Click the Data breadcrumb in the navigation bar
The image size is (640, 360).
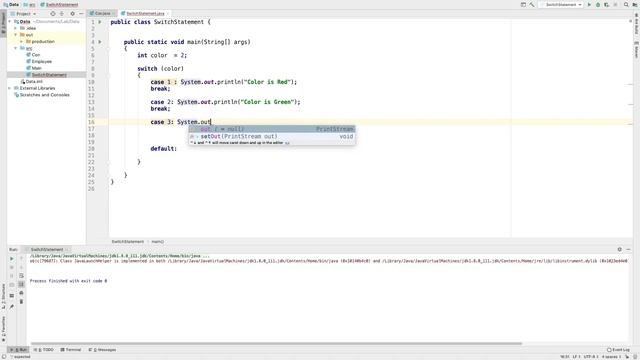coord(11,4)
